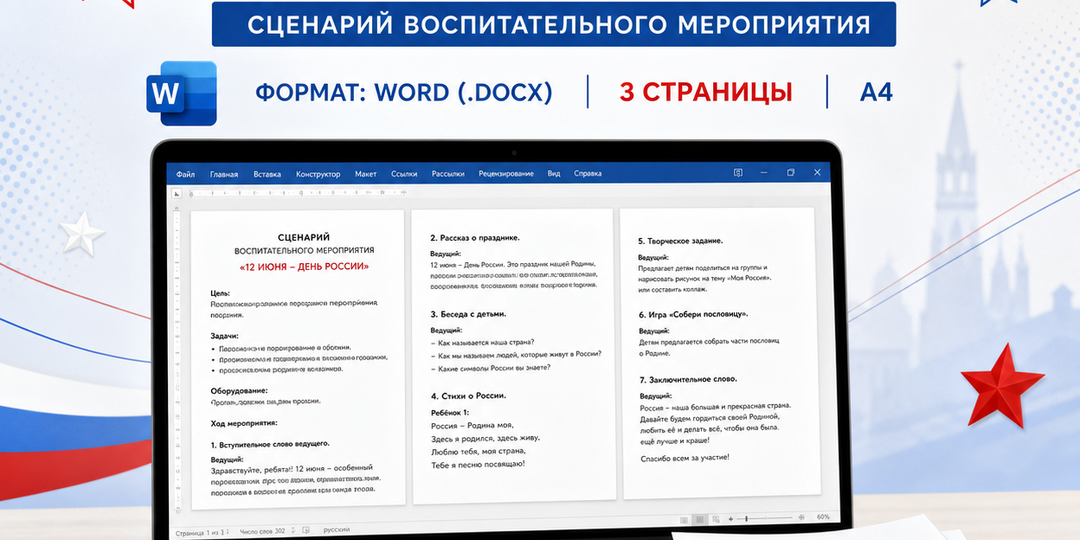Close the Word window

817,173
